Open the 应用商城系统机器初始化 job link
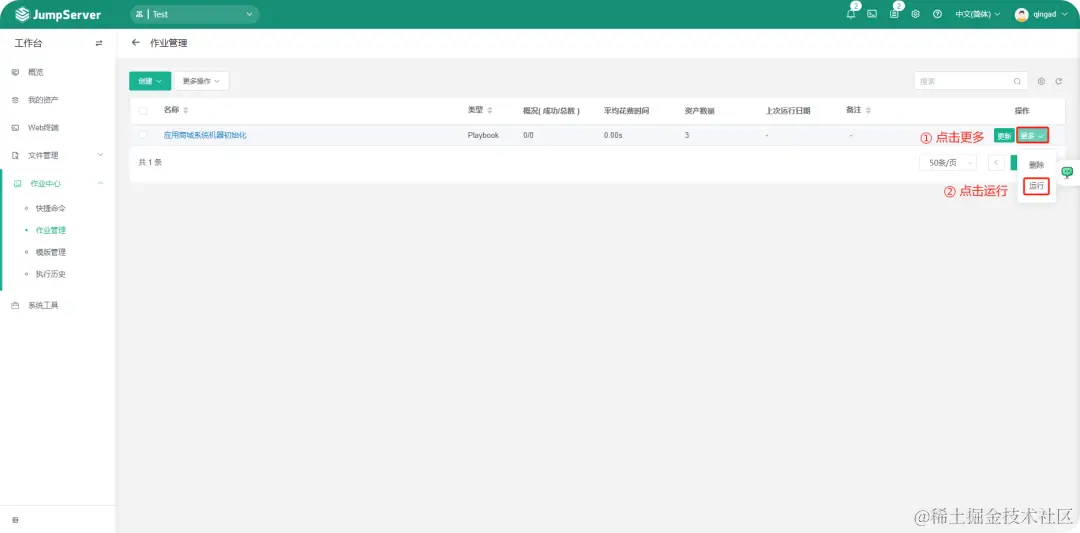Image resolution: width=1080 pixels, height=533 pixels. pyautogui.click(x=205, y=135)
